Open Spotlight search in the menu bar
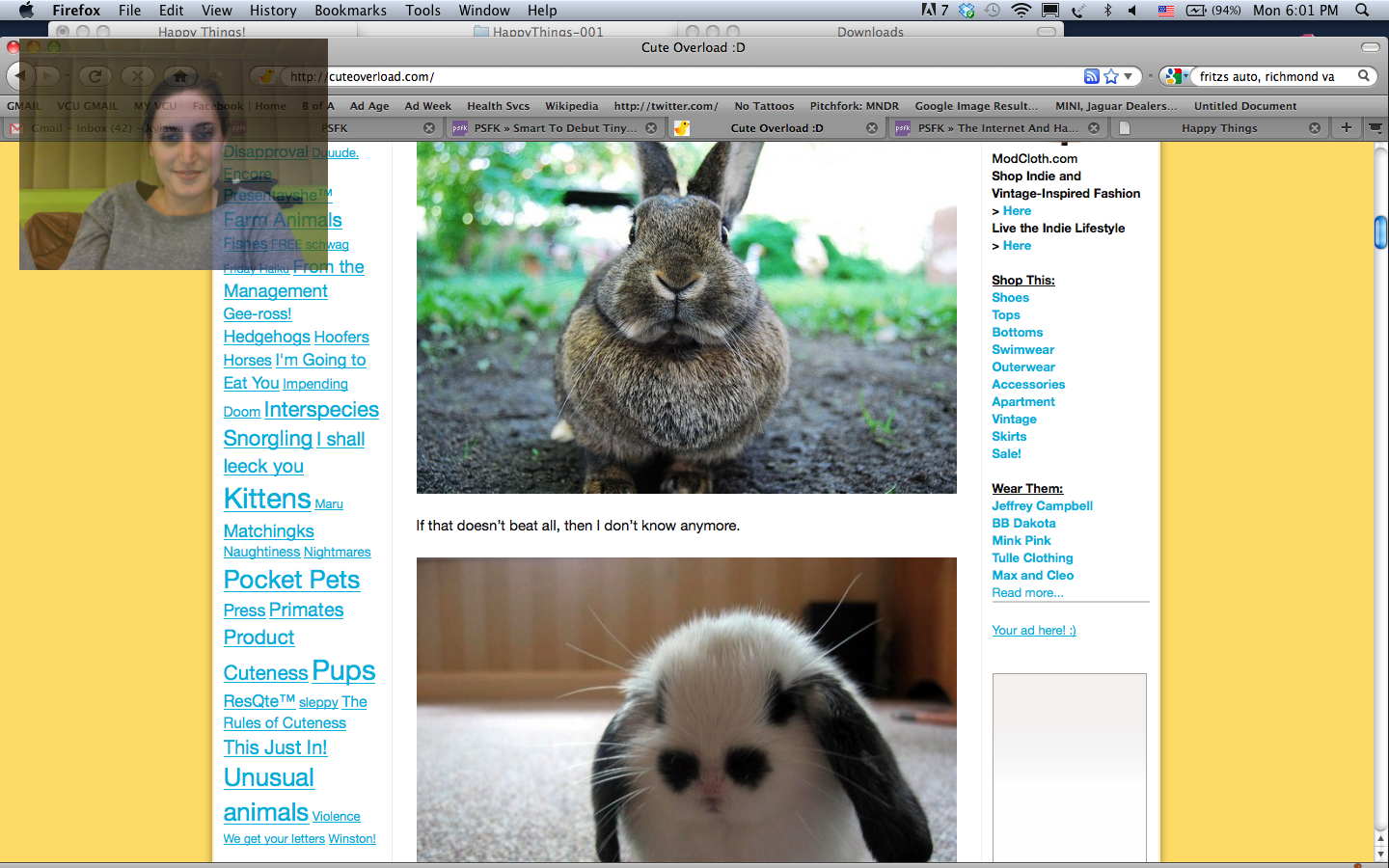Viewport: 1389px width, 868px height. coord(1362,11)
